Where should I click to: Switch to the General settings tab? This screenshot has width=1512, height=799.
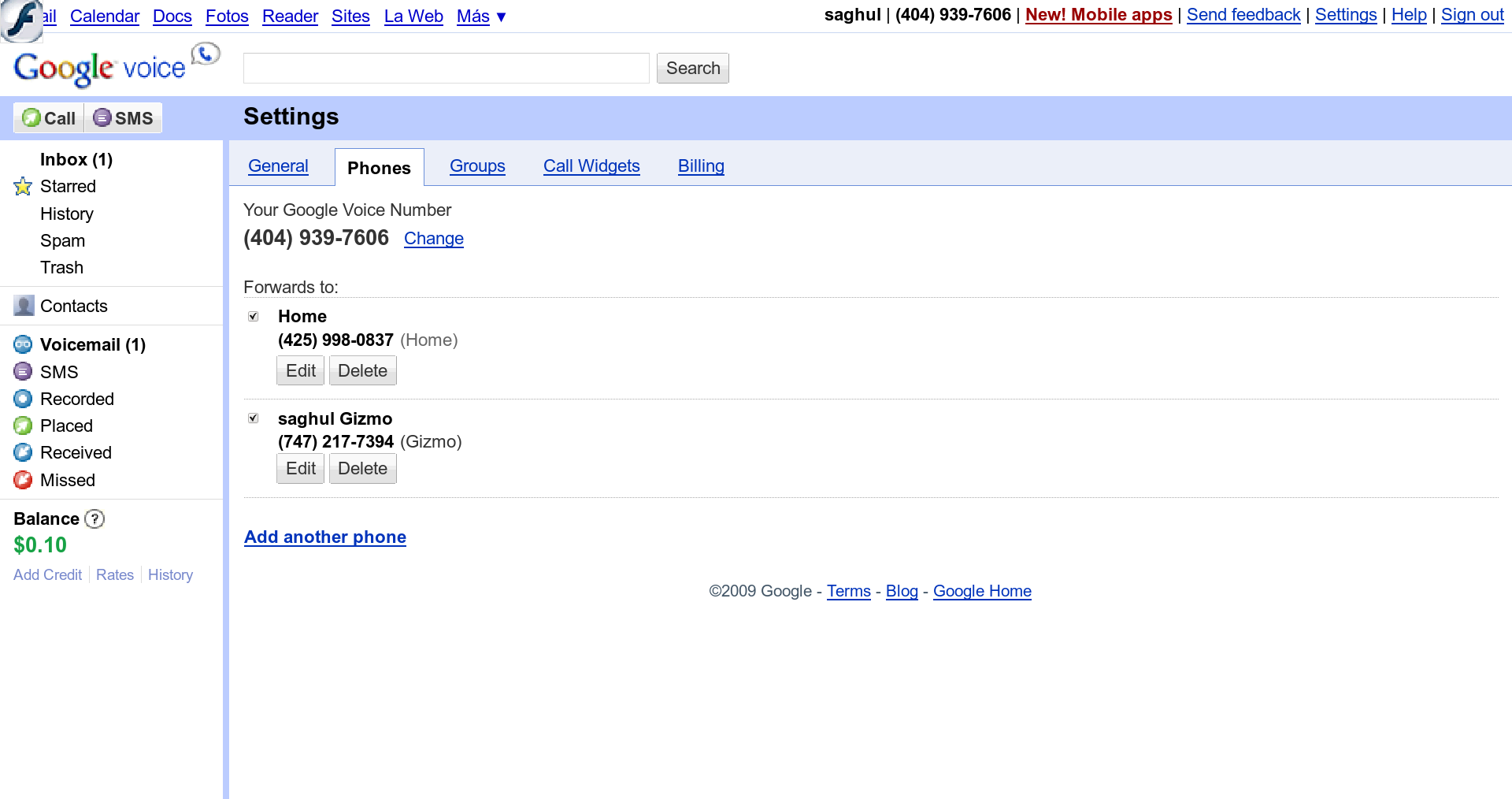(x=278, y=166)
